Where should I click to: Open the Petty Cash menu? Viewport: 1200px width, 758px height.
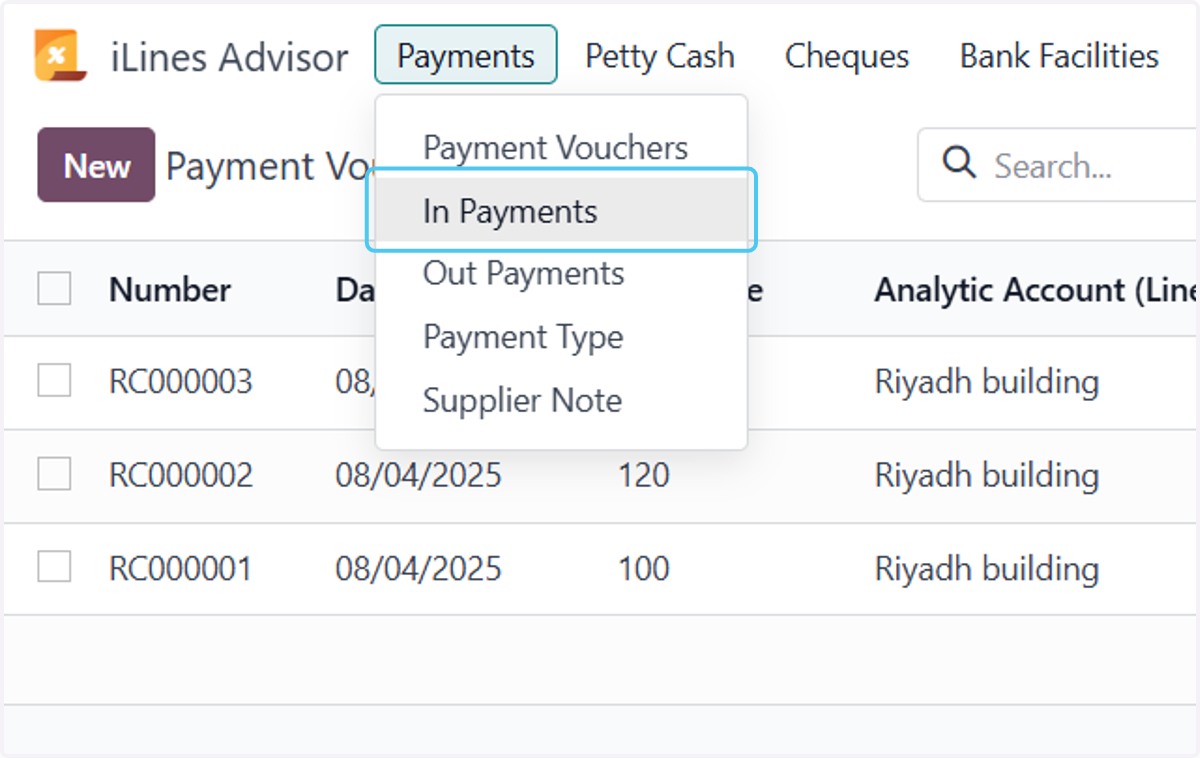point(660,56)
